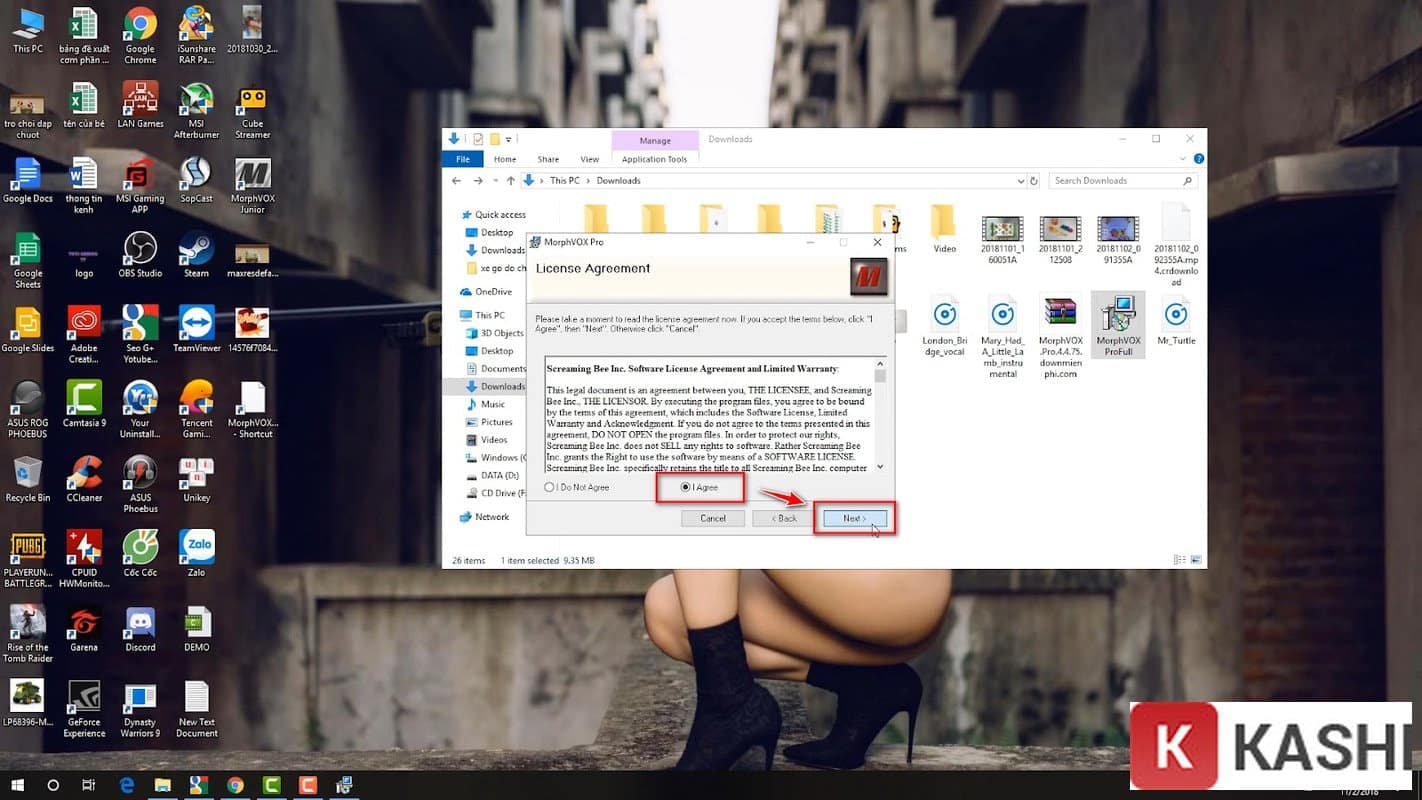Open the File menu in Explorer
Viewport: 1422px width, 800px height.
[x=462, y=158]
